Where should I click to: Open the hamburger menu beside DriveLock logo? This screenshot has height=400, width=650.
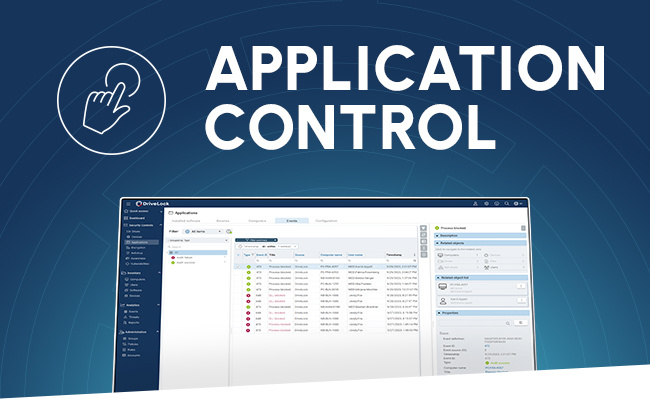[x=129, y=204]
